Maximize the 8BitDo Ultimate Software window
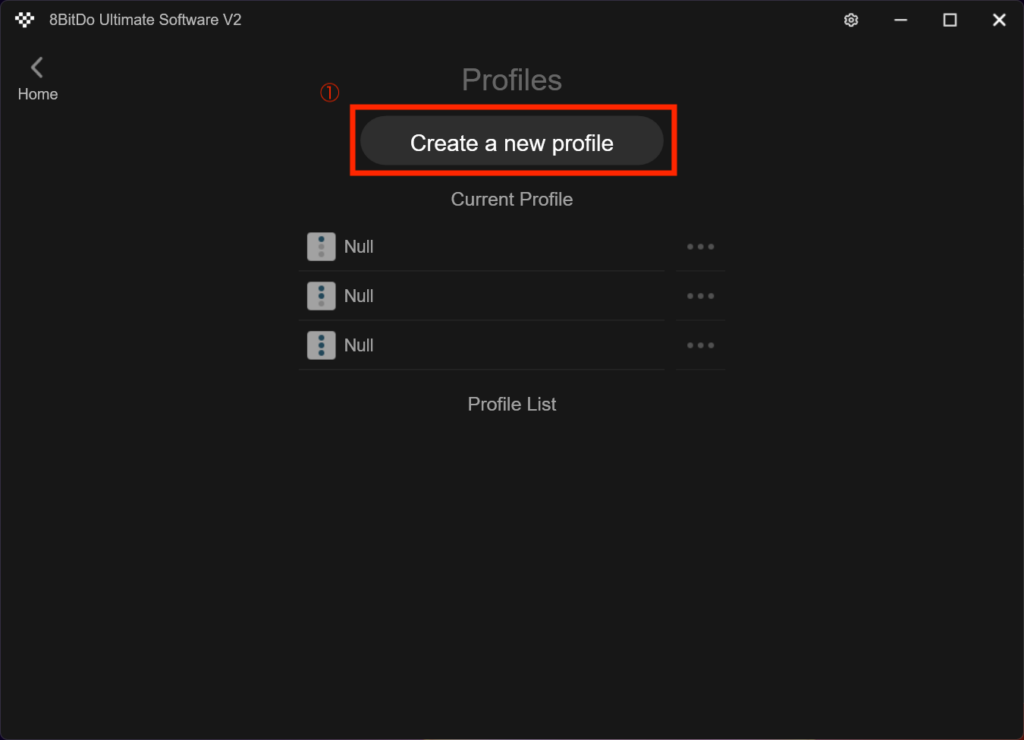Viewport: 1024px width, 740px height. click(x=950, y=20)
